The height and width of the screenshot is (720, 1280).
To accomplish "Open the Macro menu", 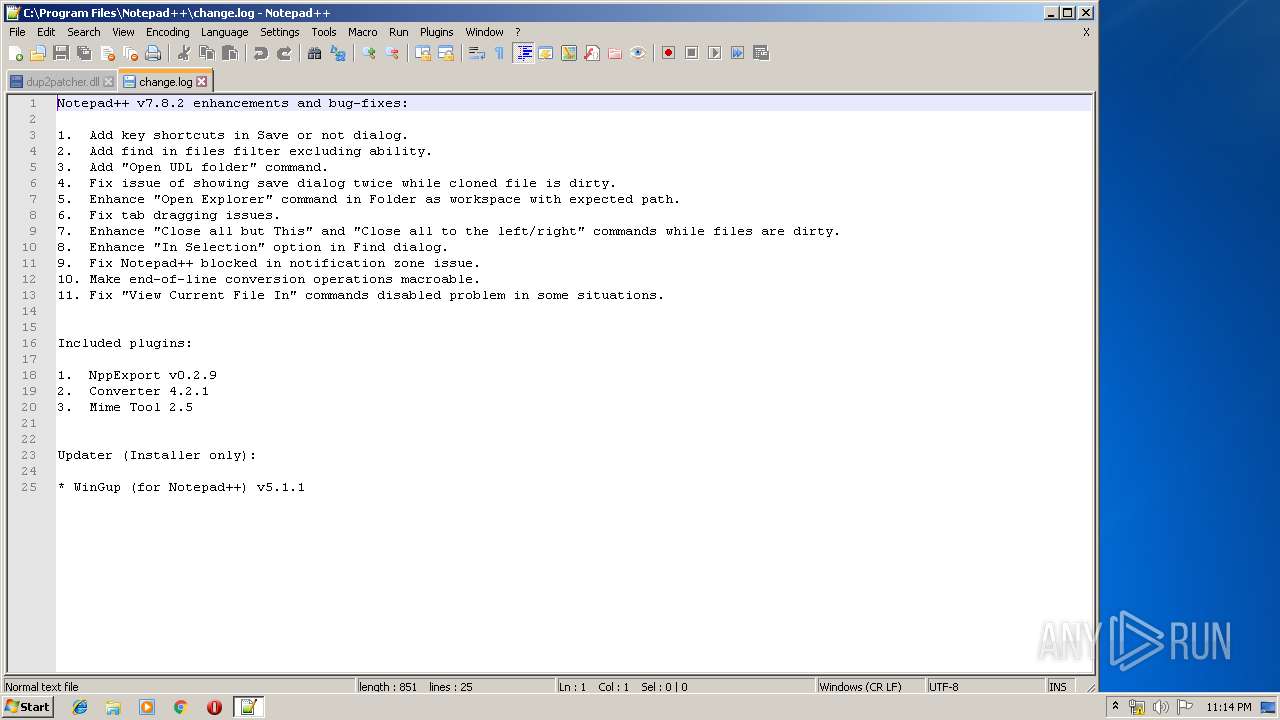I will (363, 32).
